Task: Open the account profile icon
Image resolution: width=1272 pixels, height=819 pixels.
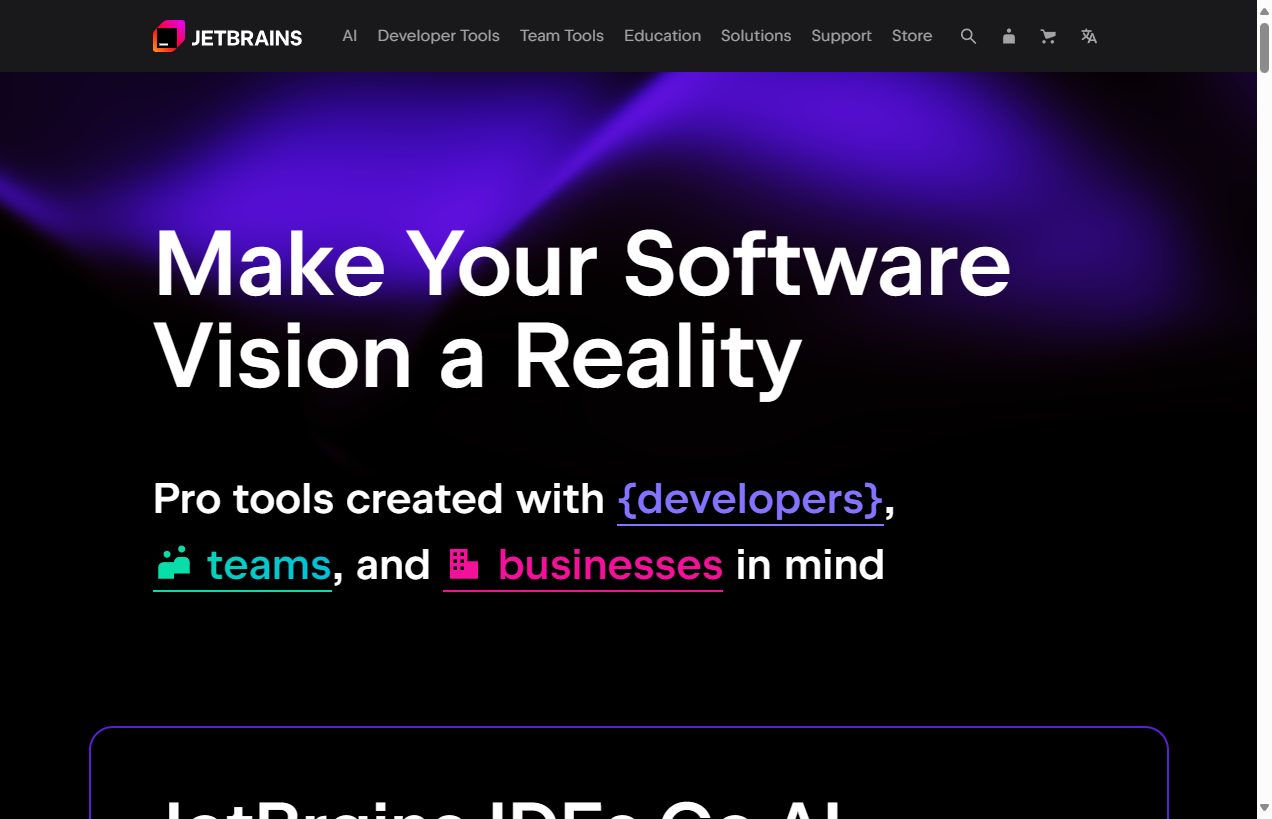Action: 1008,36
